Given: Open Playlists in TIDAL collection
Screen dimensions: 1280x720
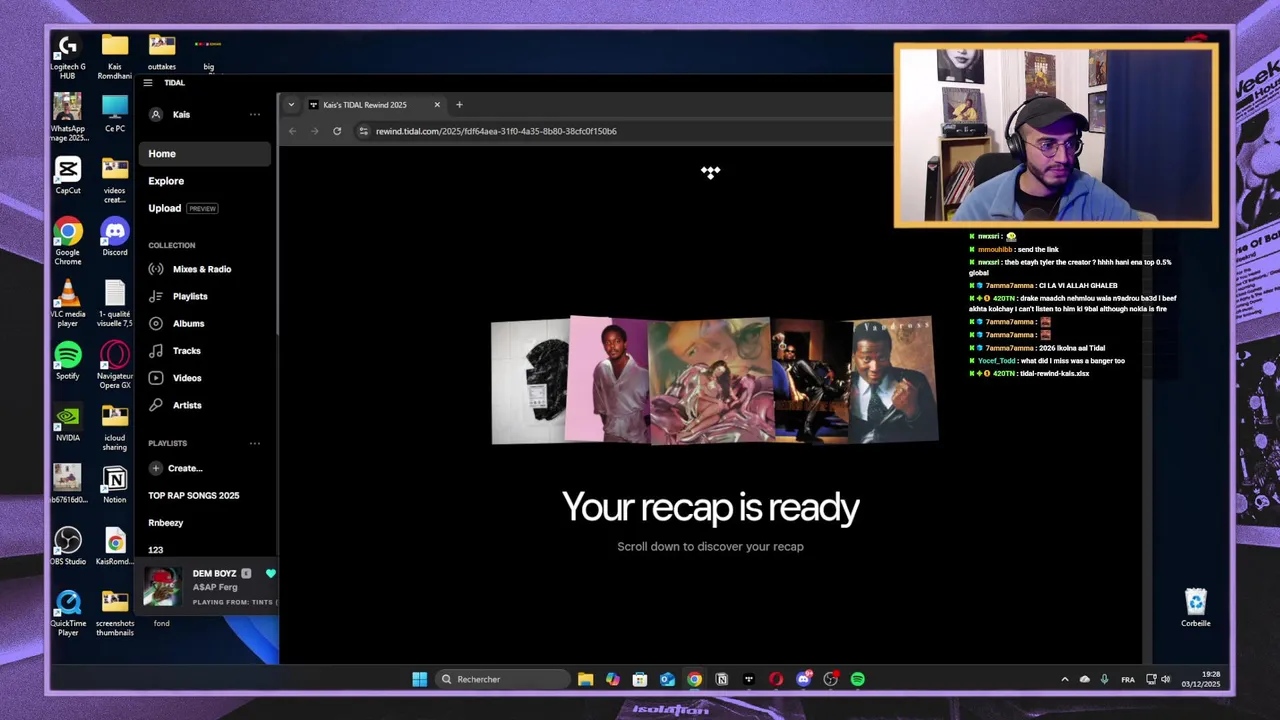Looking at the screenshot, I should (x=178, y=296).
